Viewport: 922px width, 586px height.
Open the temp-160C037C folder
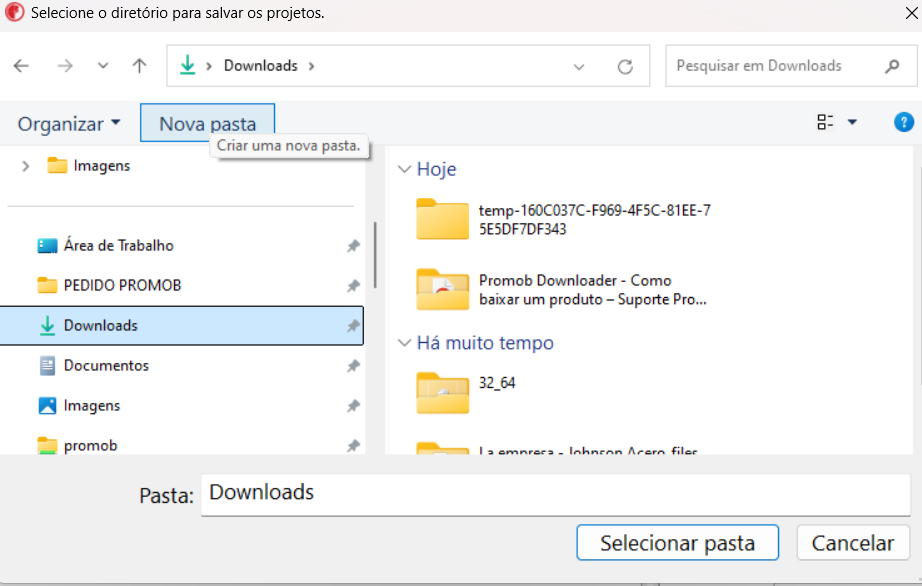[443, 219]
